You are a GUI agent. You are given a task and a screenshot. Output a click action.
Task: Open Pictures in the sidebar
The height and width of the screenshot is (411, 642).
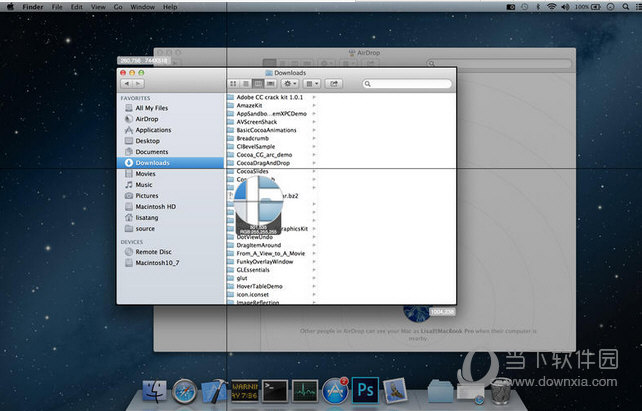(147, 196)
